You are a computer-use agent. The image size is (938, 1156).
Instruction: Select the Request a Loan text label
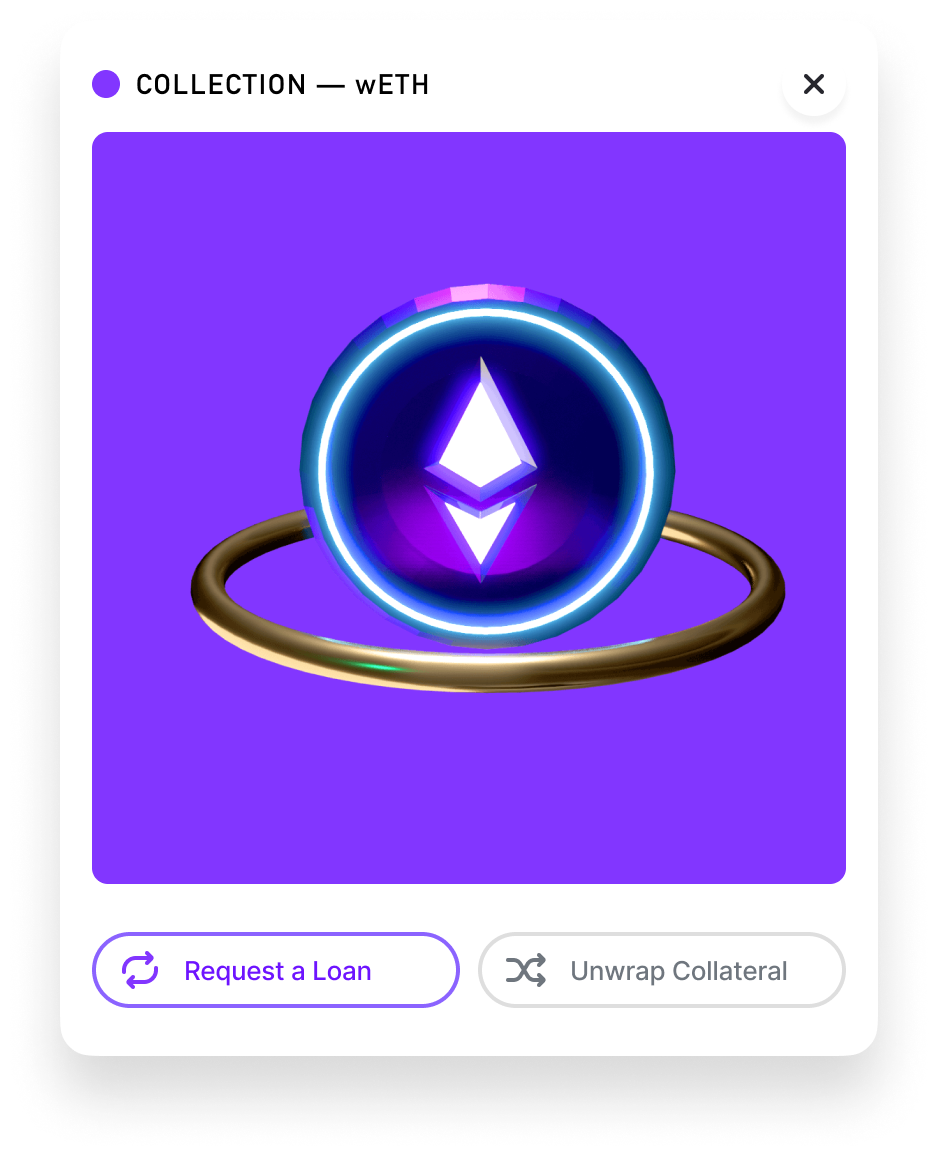pyautogui.click(x=278, y=971)
